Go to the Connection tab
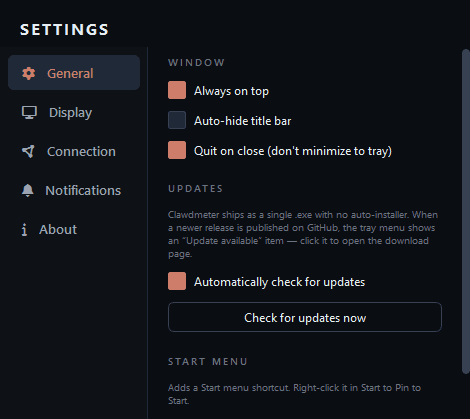Viewport: 470px width, 419px height. coord(74,152)
